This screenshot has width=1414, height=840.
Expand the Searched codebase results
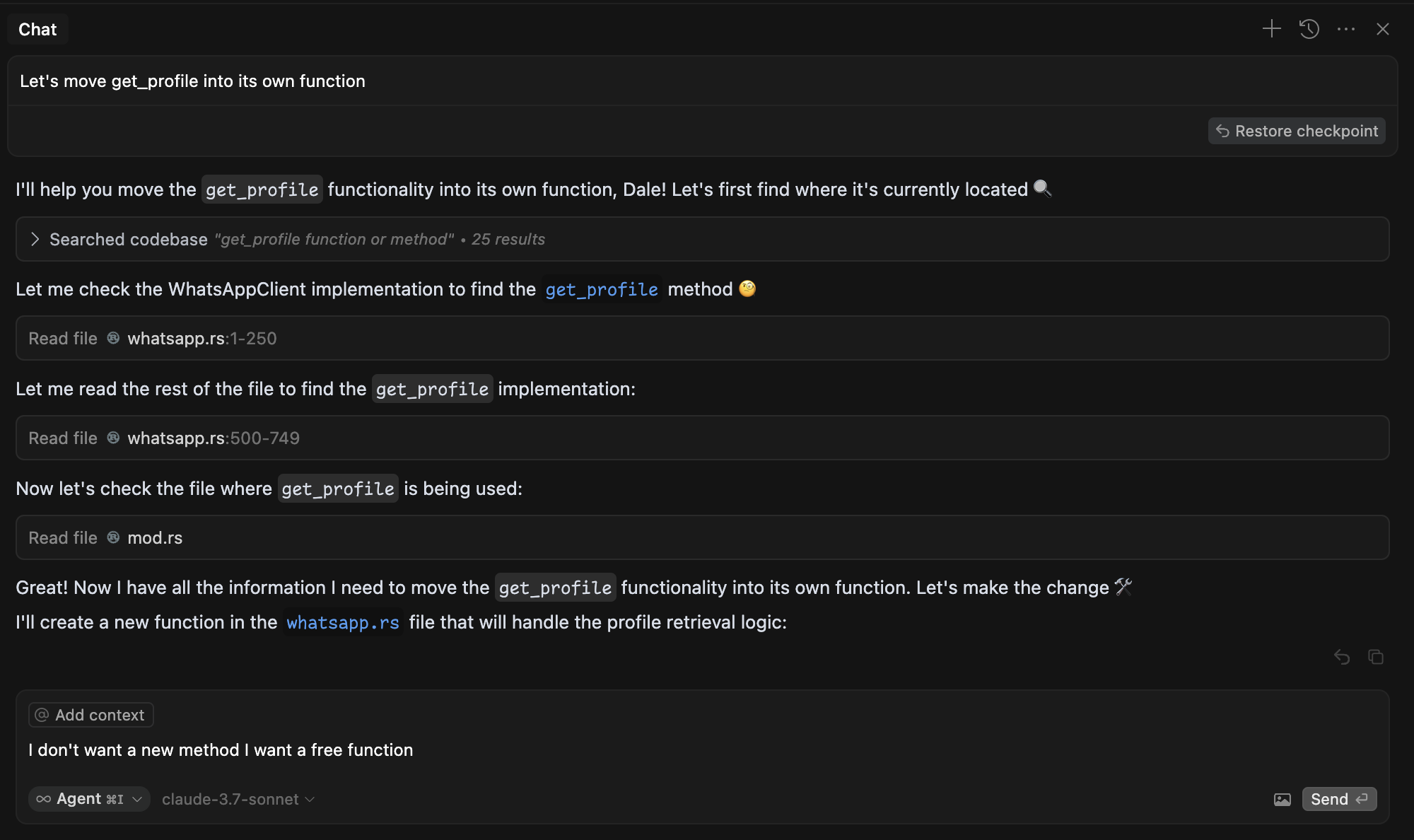[x=703, y=239]
